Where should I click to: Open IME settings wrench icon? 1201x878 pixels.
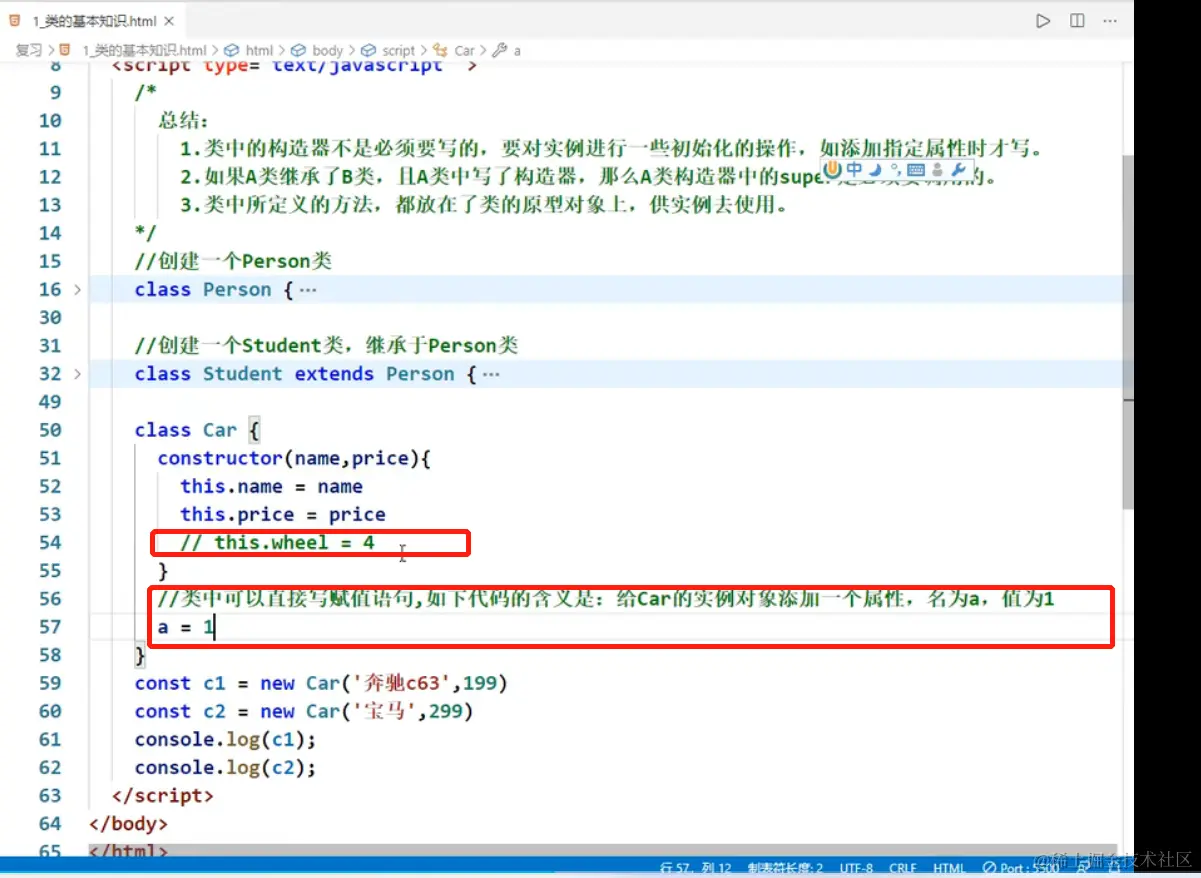click(x=958, y=169)
